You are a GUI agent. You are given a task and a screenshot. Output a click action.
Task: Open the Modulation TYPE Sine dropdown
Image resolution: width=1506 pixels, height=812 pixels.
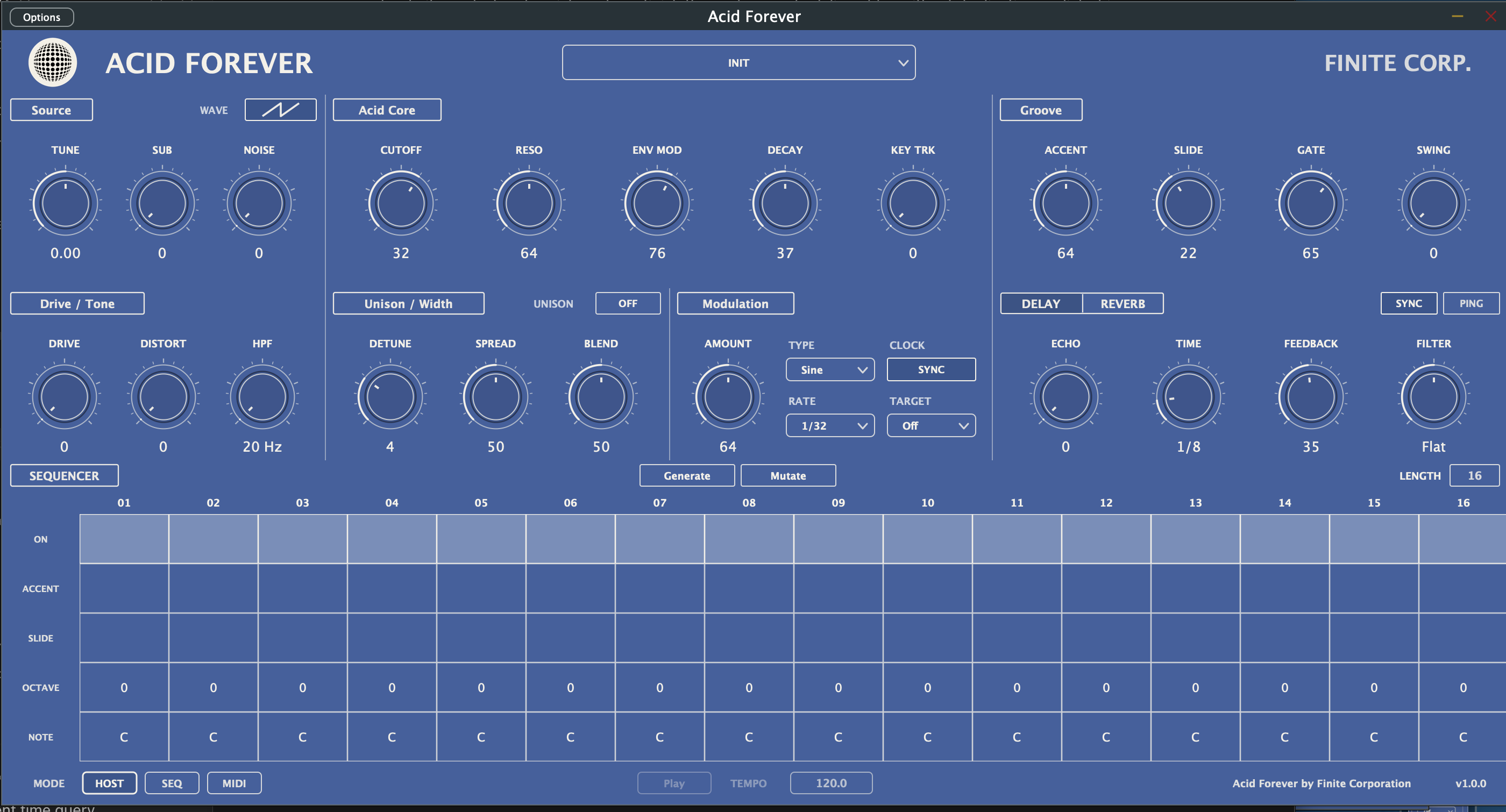[x=830, y=369]
